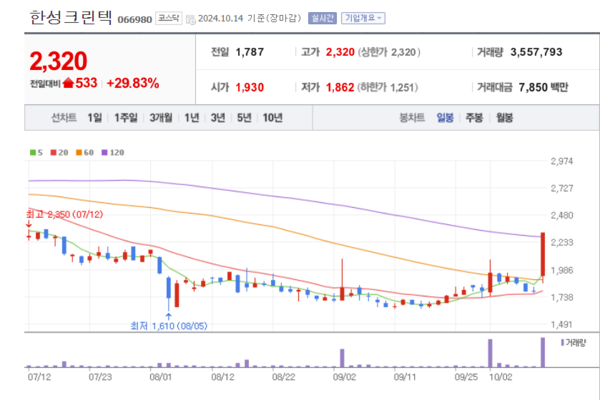Screen dimensions: 600x400
Task: Click the 실시간 badge button
Action: (322, 18)
